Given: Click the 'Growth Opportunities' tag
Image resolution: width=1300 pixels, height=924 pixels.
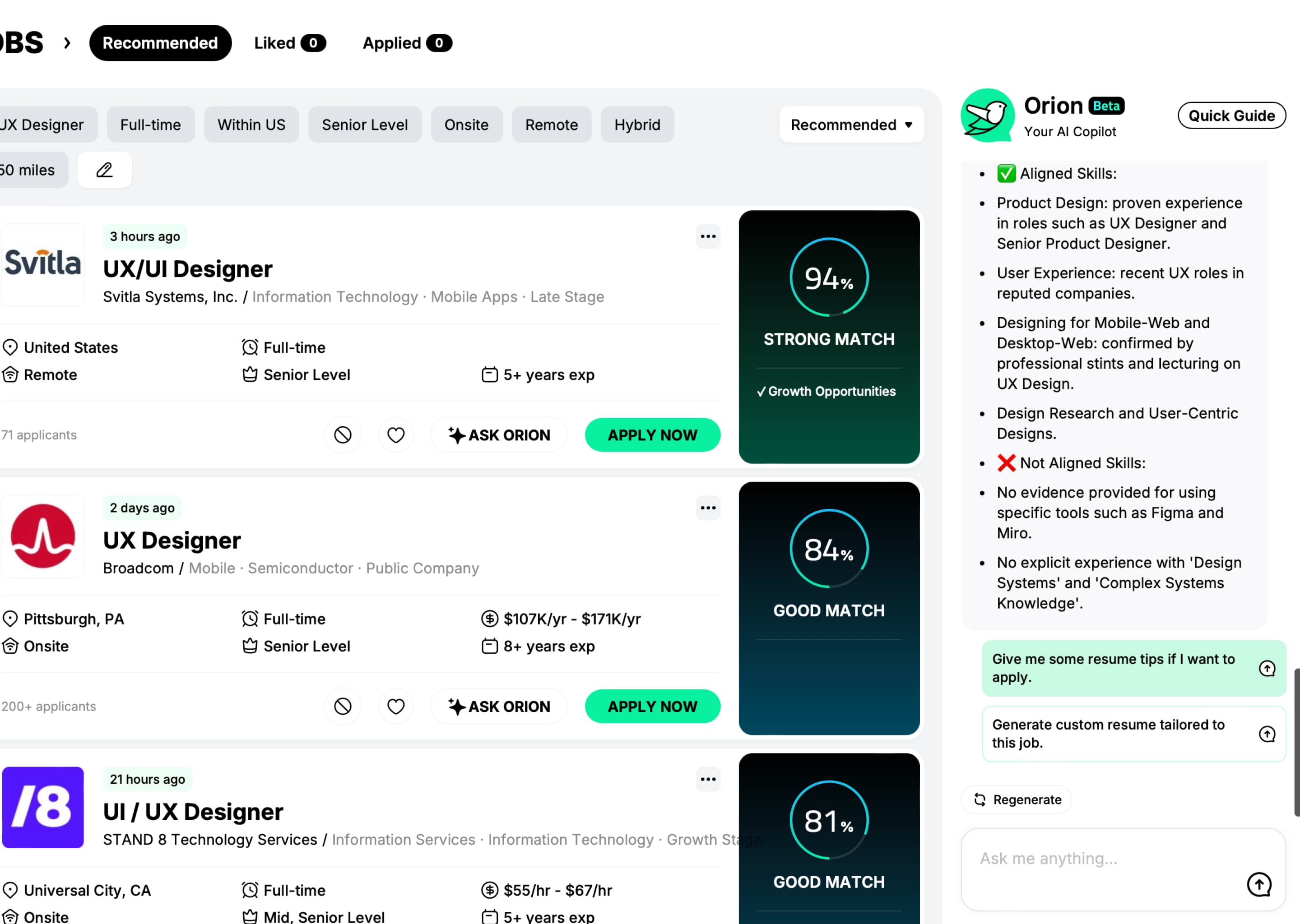Looking at the screenshot, I should click(x=826, y=392).
